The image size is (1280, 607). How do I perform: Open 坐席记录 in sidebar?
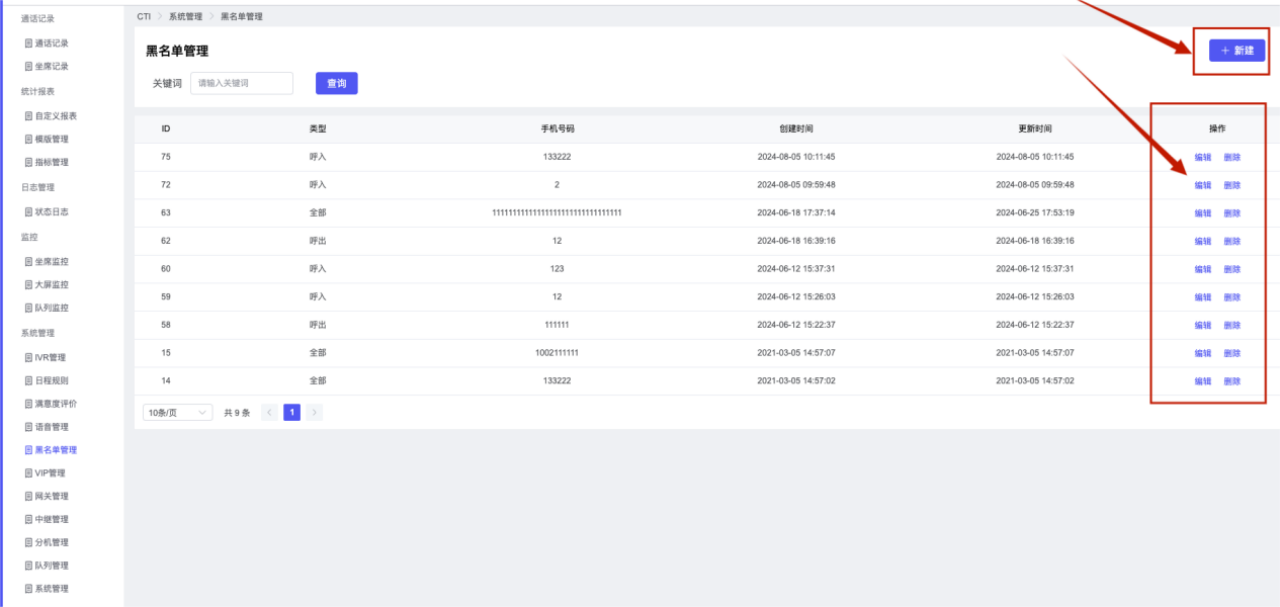[x=46, y=66]
